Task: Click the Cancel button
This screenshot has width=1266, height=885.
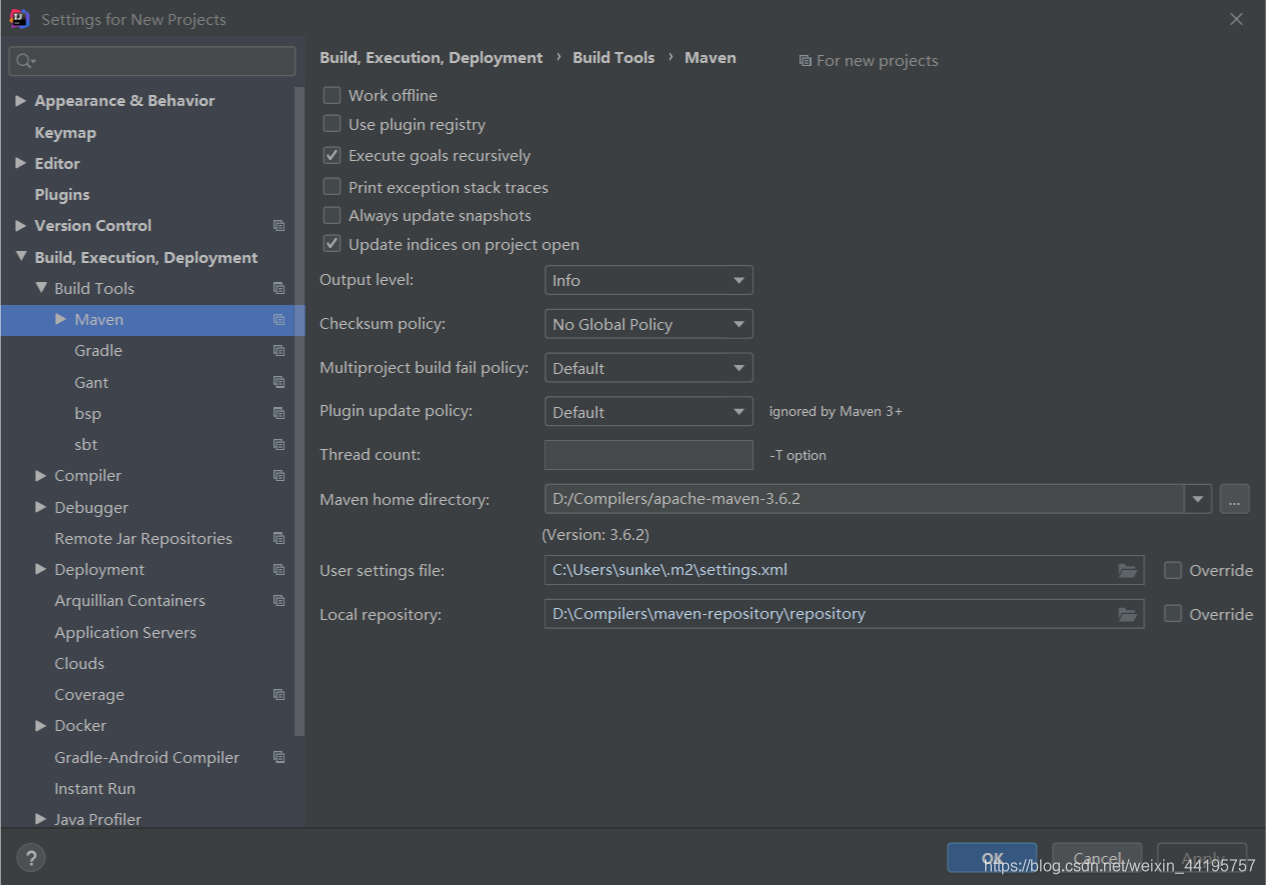Action: pyautogui.click(x=1097, y=858)
